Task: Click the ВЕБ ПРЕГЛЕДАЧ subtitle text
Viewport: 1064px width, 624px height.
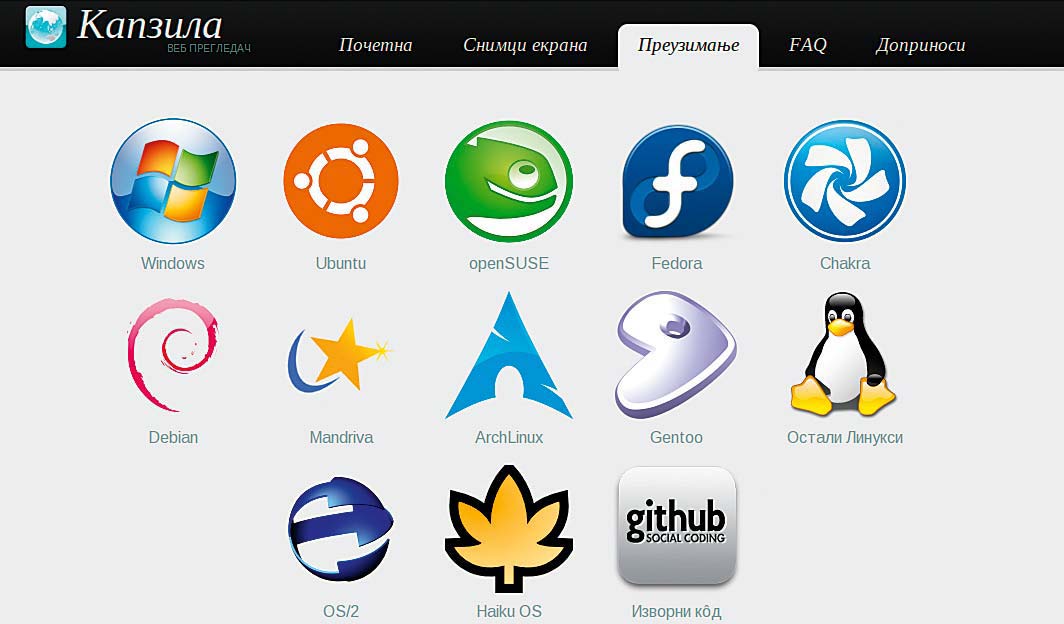Action: (x=209, y=49)
